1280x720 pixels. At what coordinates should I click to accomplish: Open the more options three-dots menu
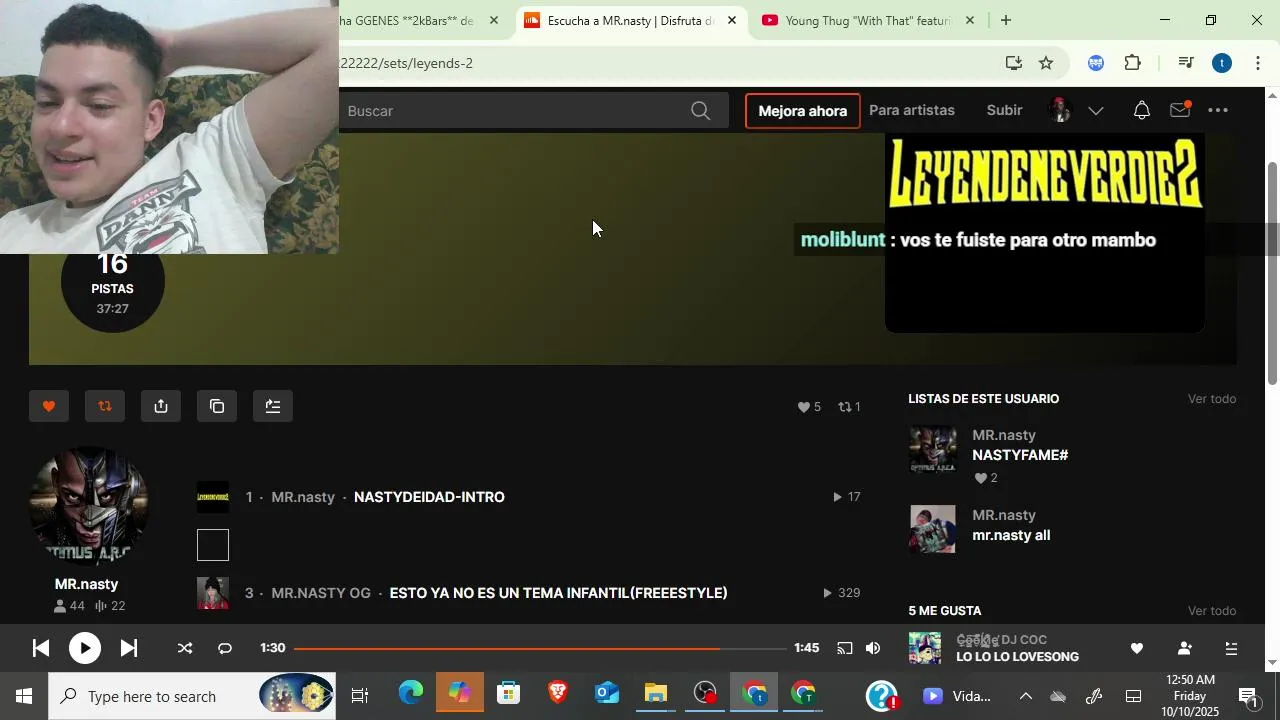point(1218,111)
